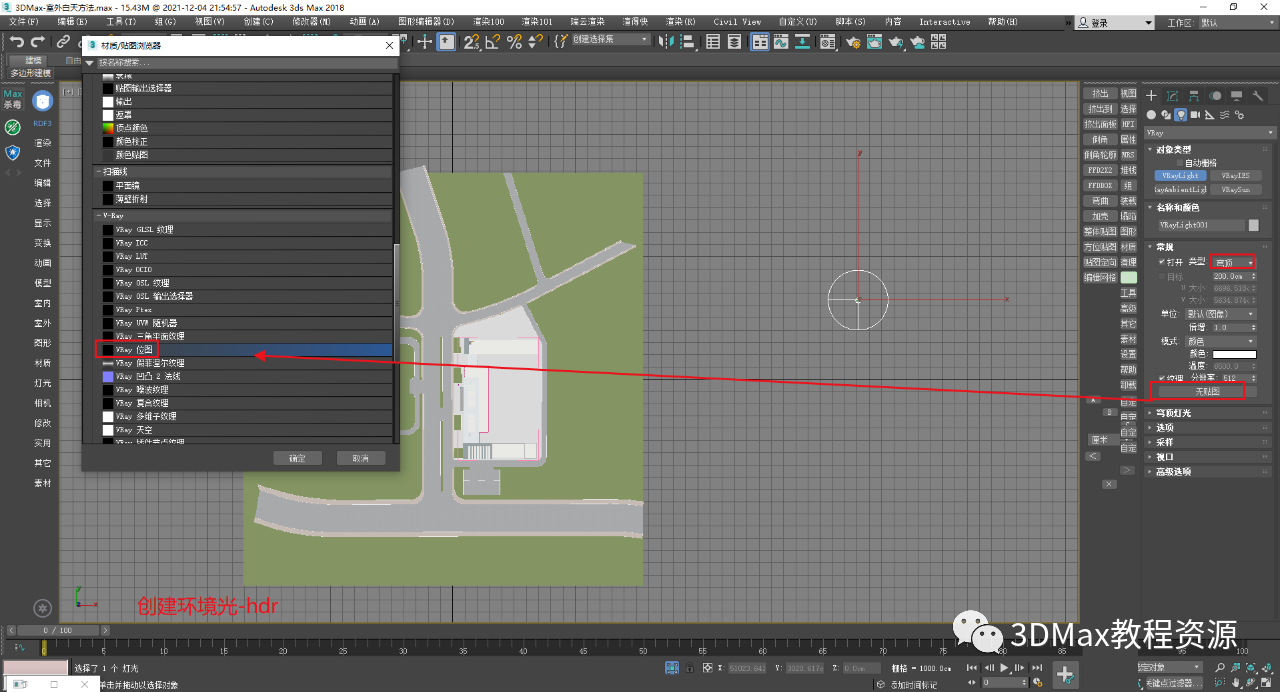Open the Create panel plus tab
The image size is (1280, 692).
(x=1151, y=96)
